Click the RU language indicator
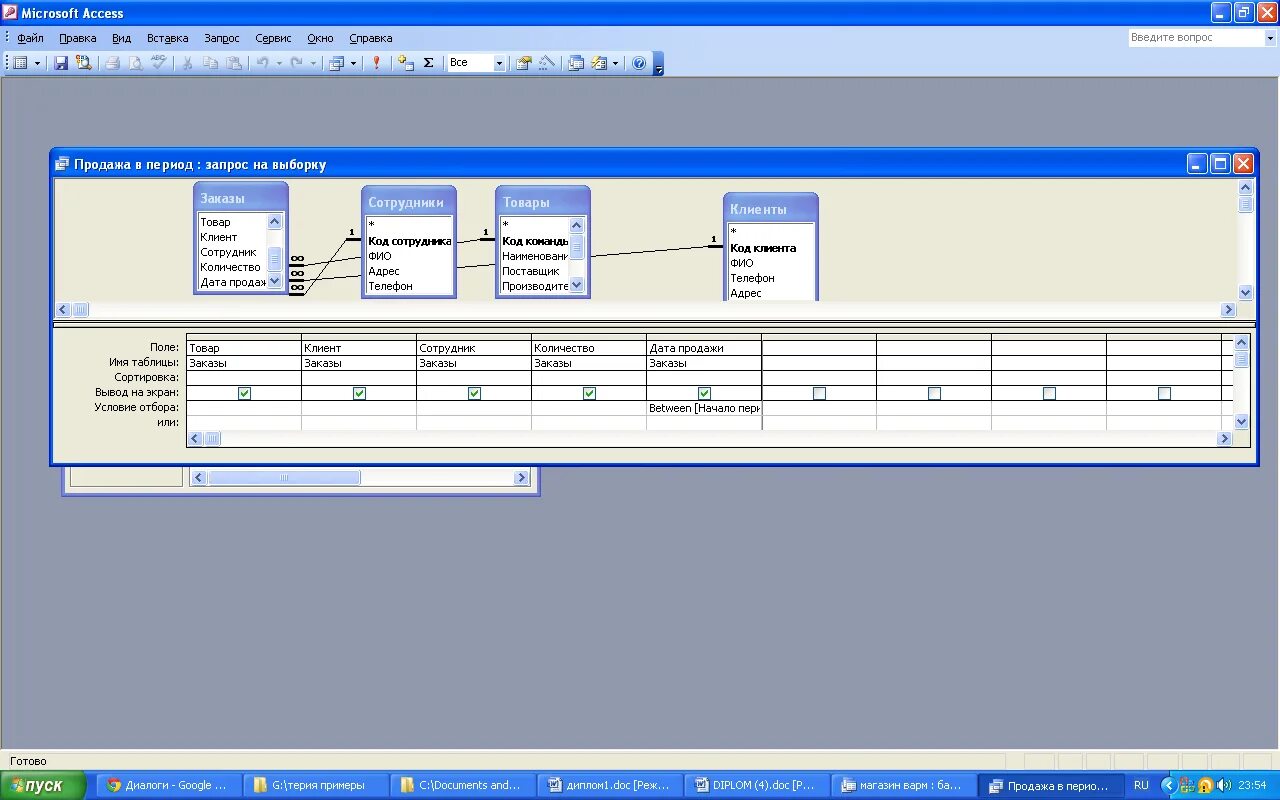Viewport: 1280px width, 800px height. point(1141,786)
